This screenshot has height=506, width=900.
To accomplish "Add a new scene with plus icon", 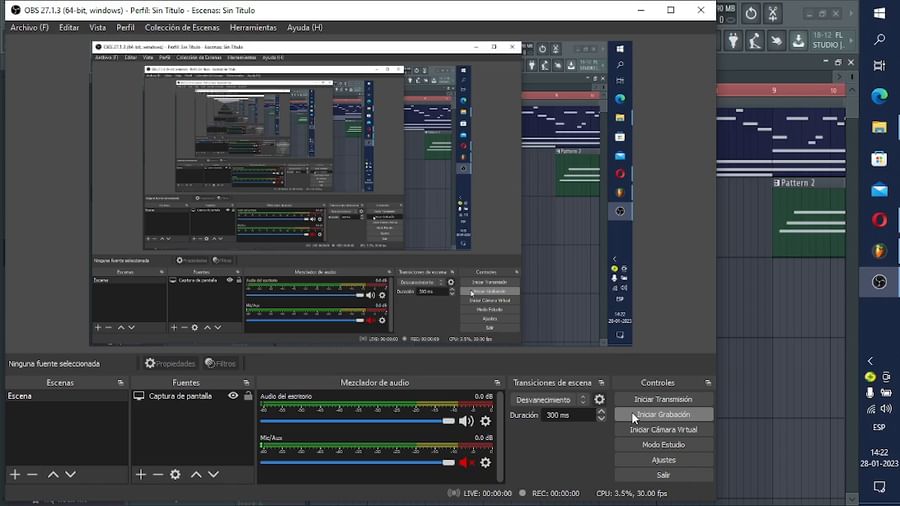I will (x=15, y=474).
